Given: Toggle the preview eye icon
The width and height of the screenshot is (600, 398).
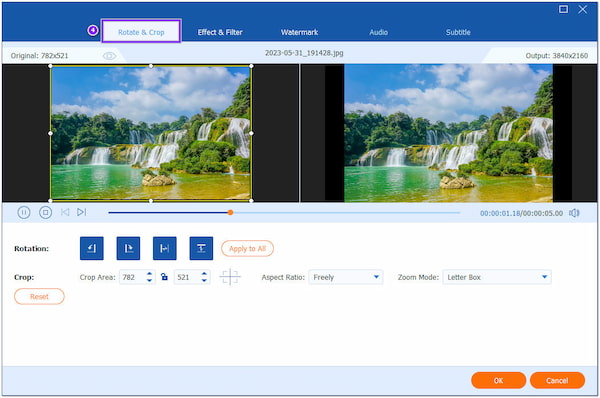Looking at the screenshot, I should point(109,56).
